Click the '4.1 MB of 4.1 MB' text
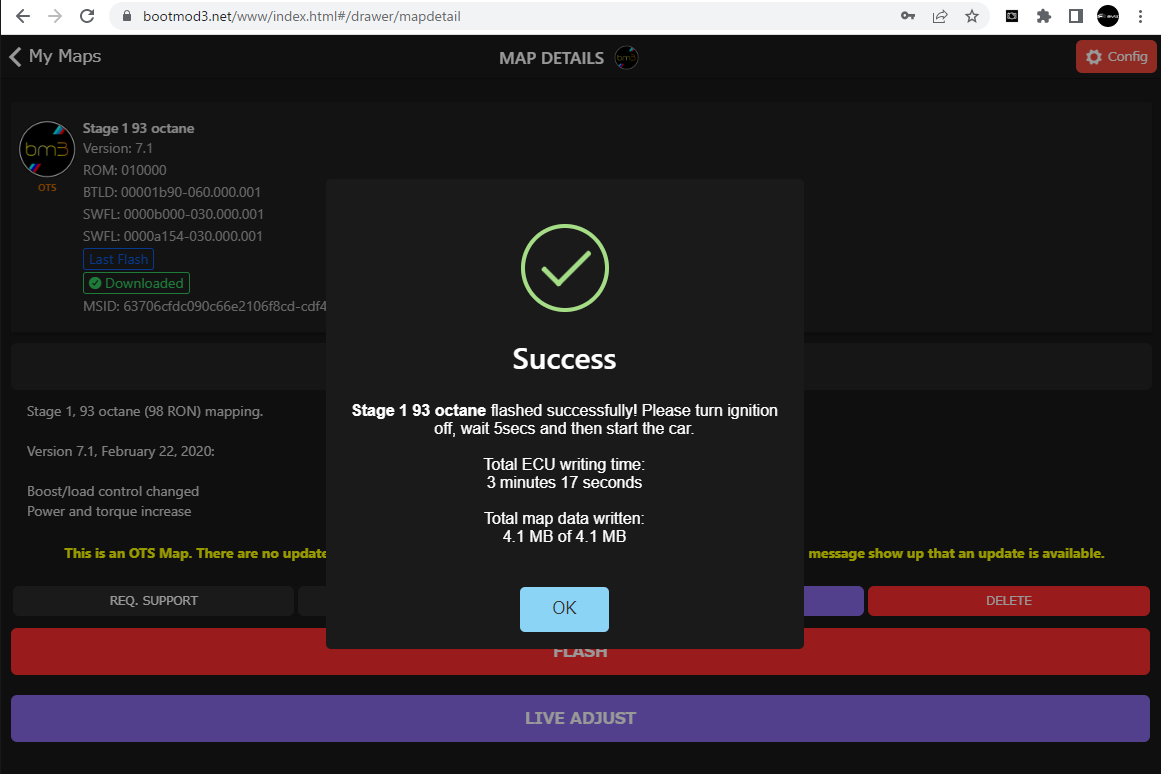 click(564, 536)
